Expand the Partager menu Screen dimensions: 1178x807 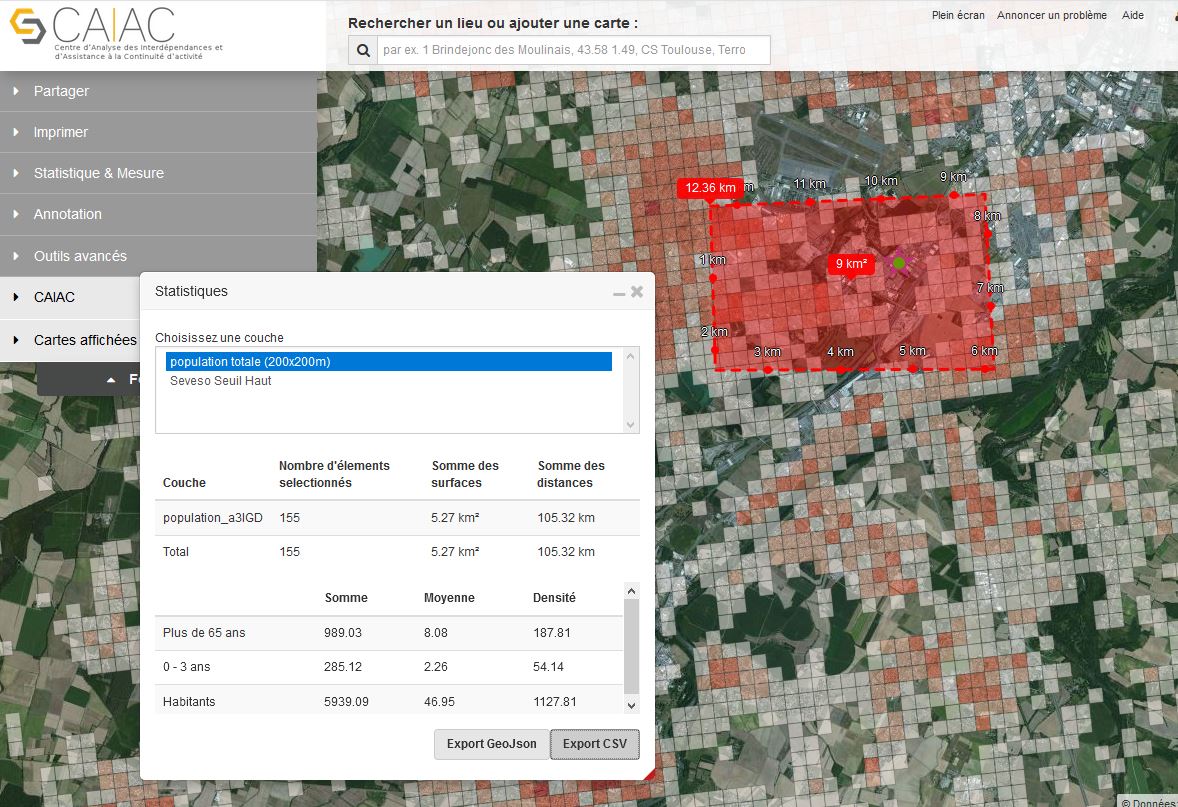[x=159, y=91]
